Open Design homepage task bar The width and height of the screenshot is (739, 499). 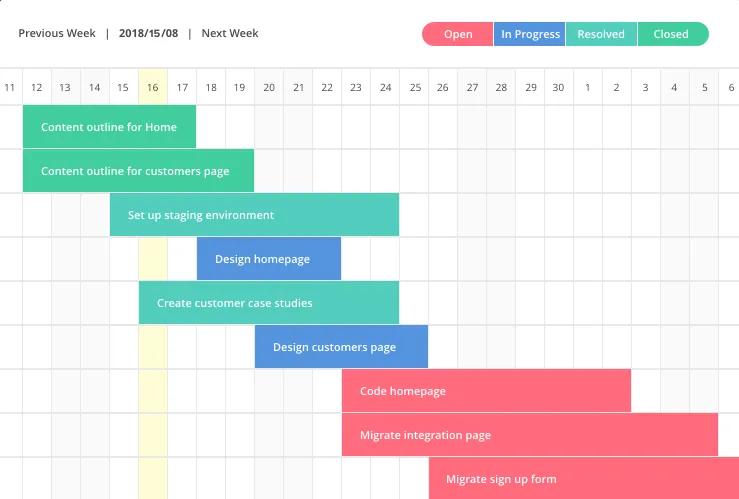[269, 259]
